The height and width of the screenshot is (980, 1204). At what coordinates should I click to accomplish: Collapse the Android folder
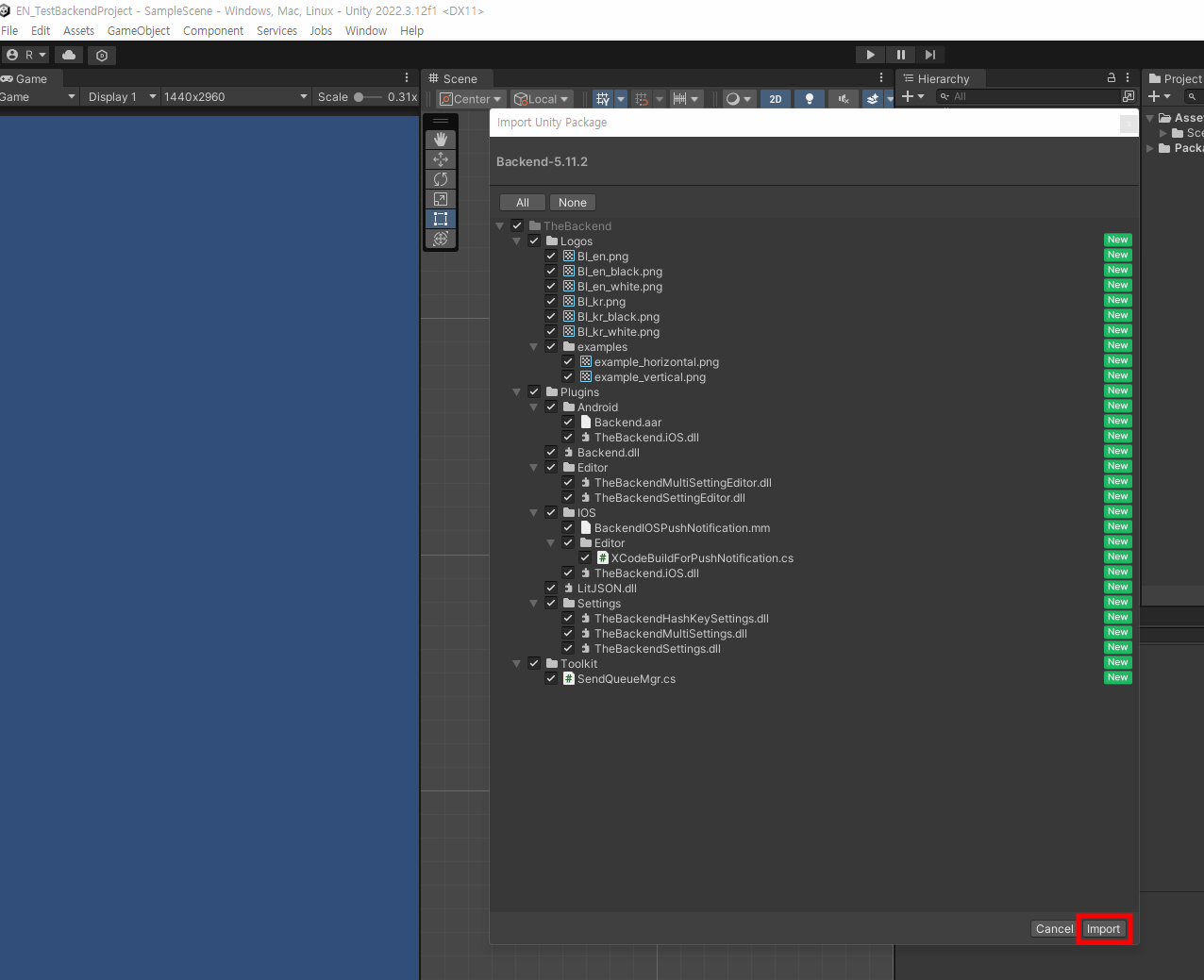[534, 407]
